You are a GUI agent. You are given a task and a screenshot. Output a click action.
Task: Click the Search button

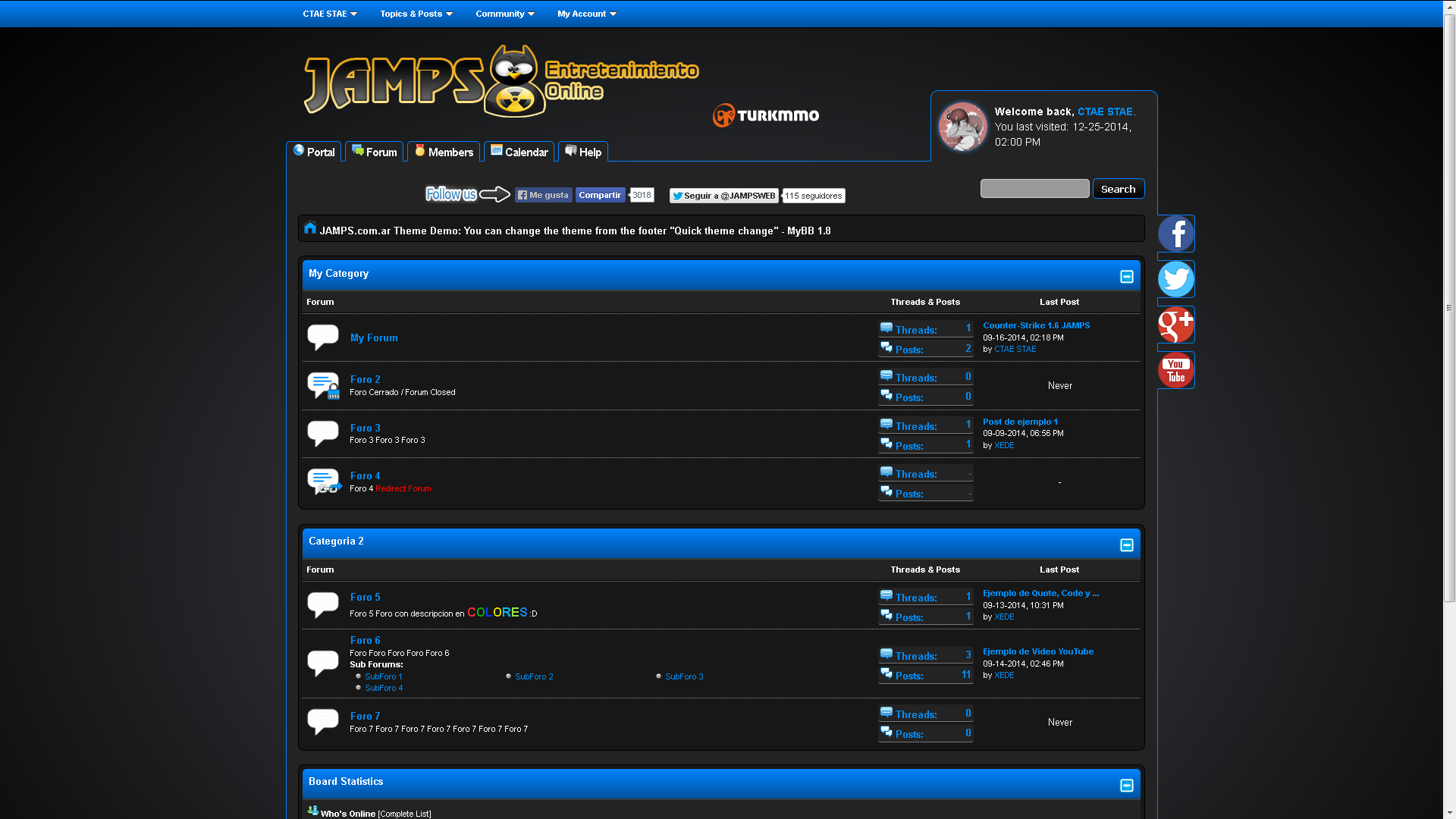(x=1119, y=189)
